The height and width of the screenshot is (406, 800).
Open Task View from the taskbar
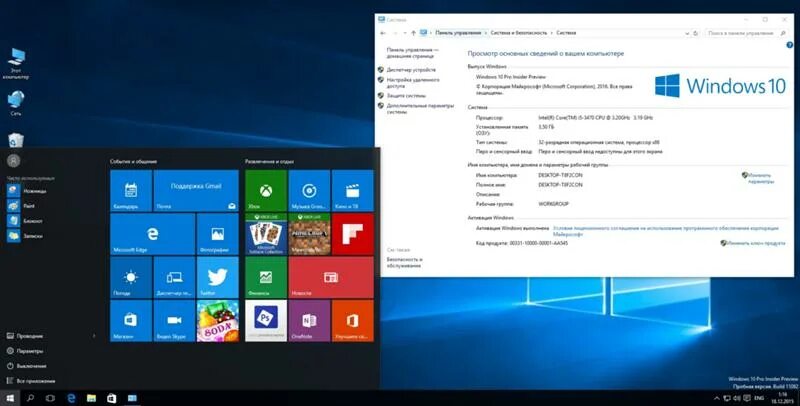pyautogui.click(x=50, y=398)
